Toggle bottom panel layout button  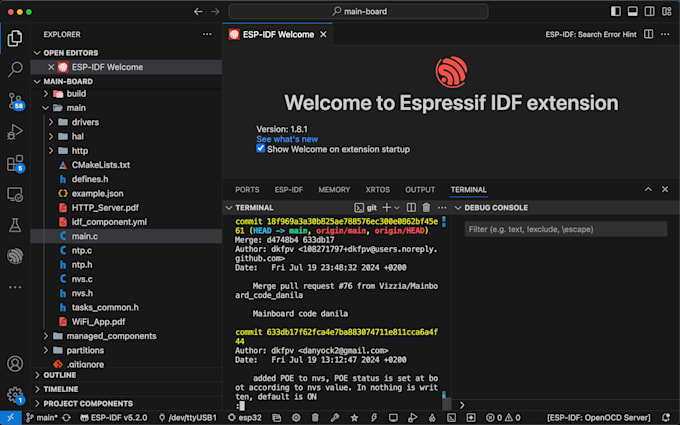coord(632,11)
